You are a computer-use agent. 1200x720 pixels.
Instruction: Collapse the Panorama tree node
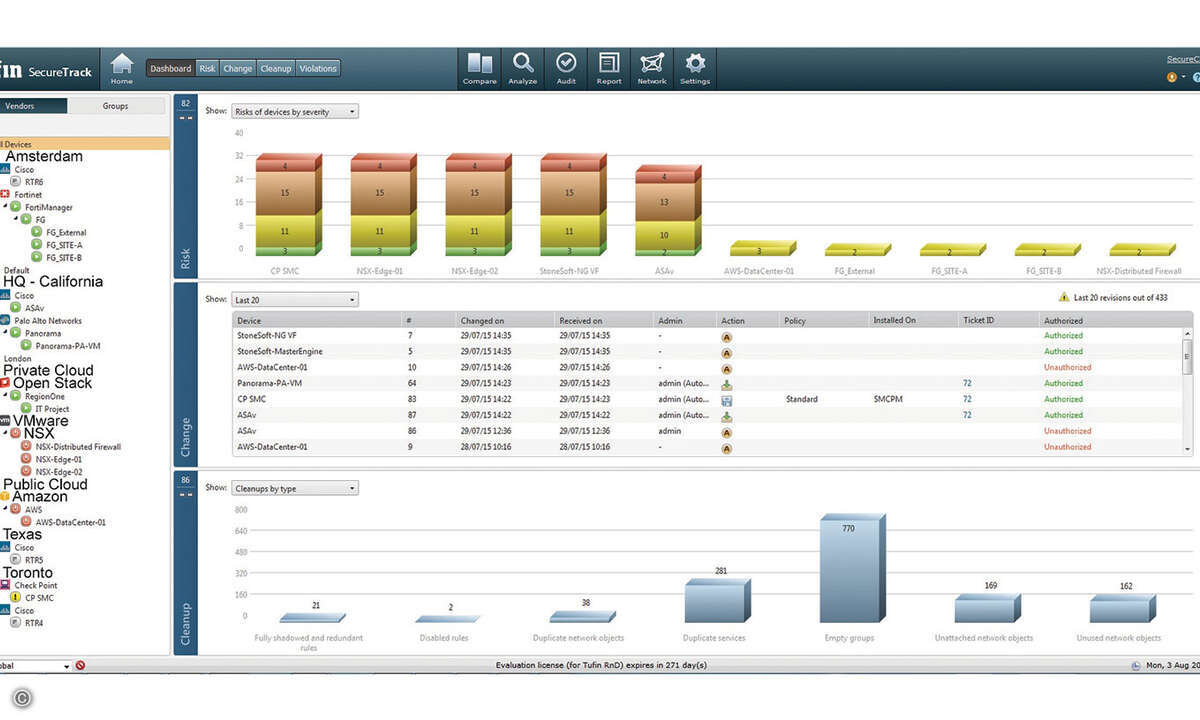6,333
